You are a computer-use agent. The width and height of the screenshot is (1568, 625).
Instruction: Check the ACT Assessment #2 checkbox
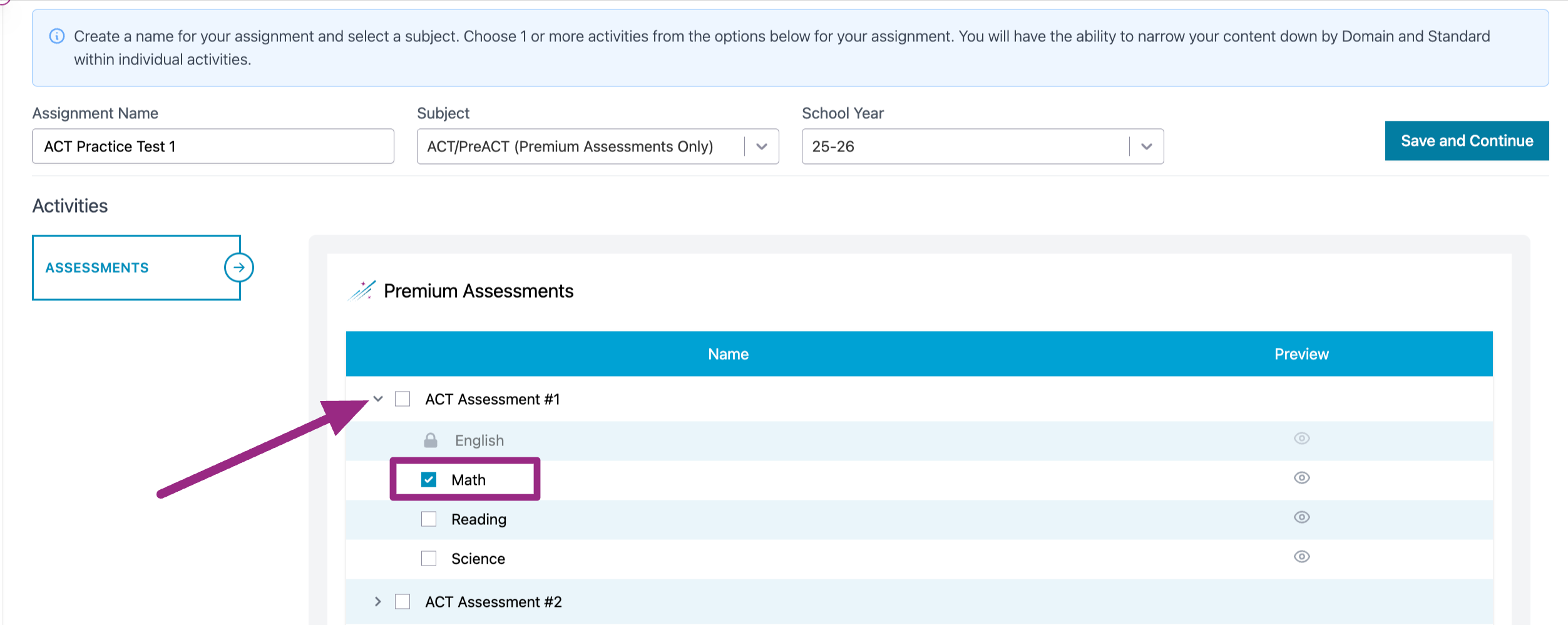pos(402,602)
